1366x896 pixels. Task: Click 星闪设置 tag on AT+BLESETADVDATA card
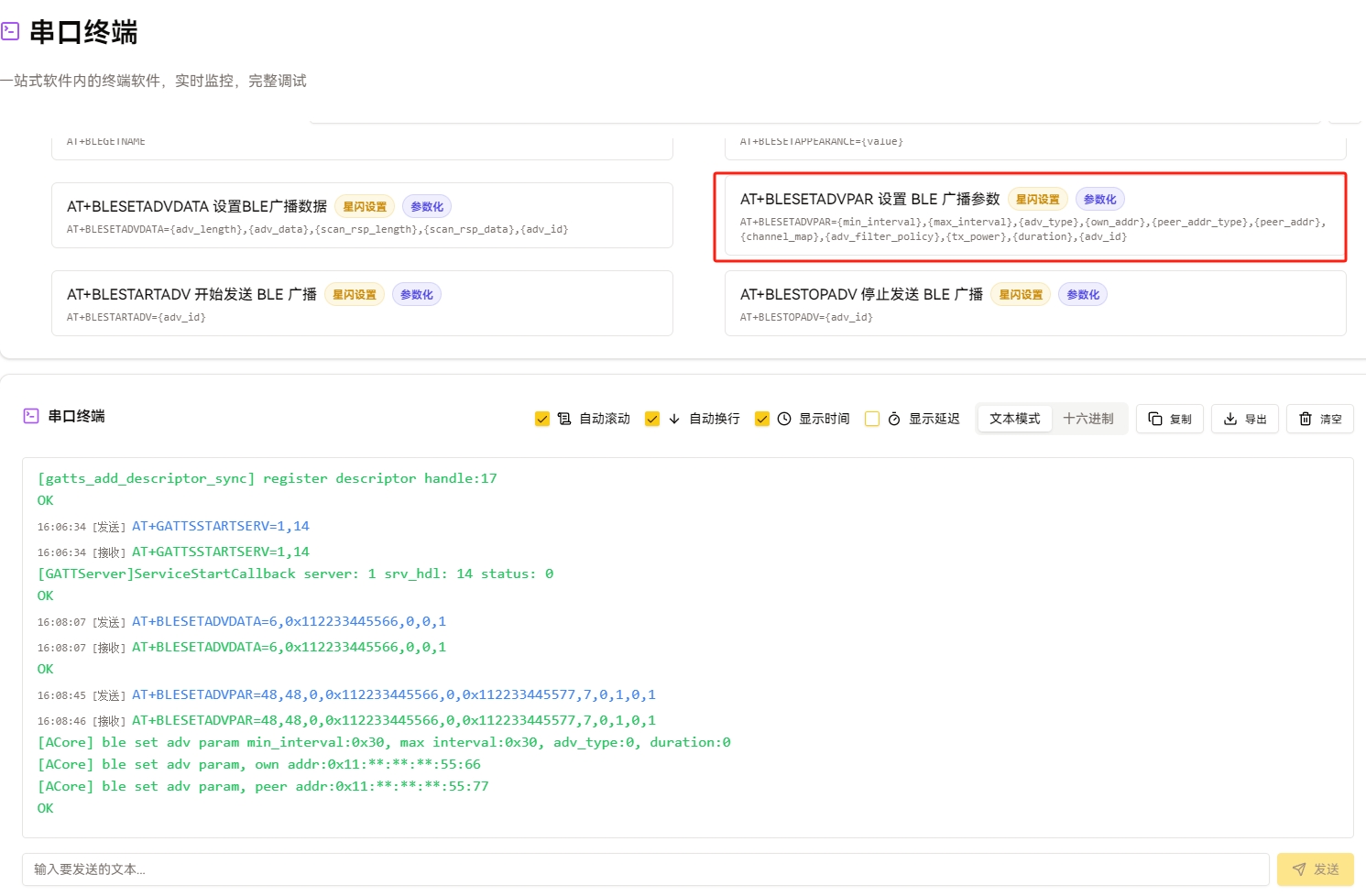pyautogui.click(x=365, y=207)
